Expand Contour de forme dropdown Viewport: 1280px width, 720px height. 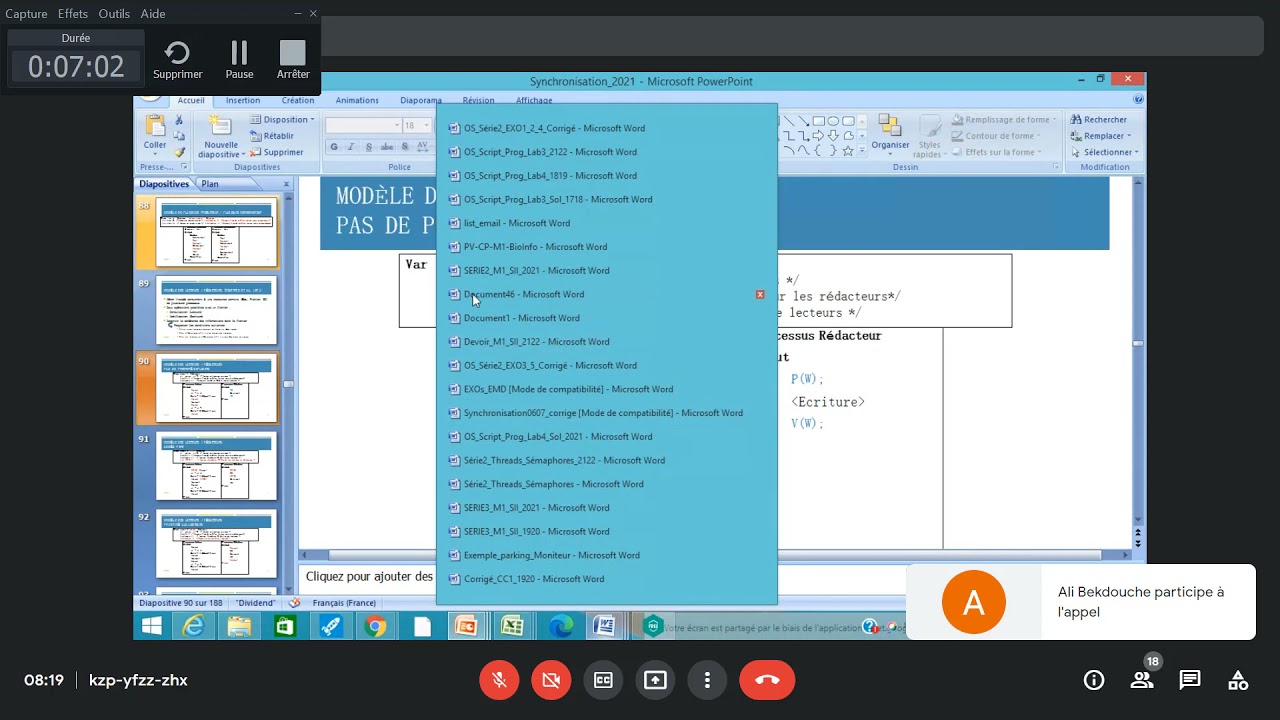pos(994,136)
